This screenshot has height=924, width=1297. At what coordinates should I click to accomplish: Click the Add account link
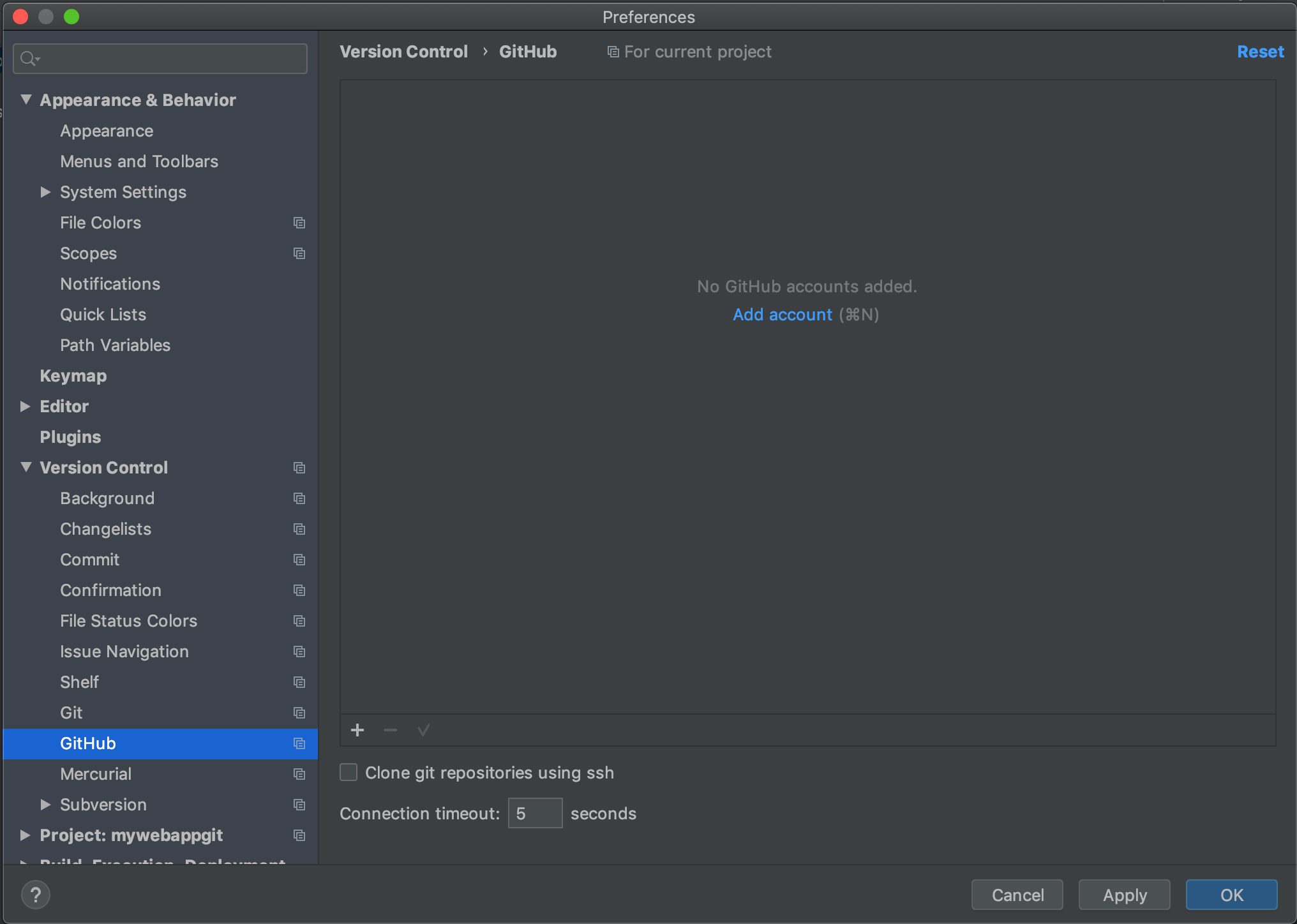point(783,315)
